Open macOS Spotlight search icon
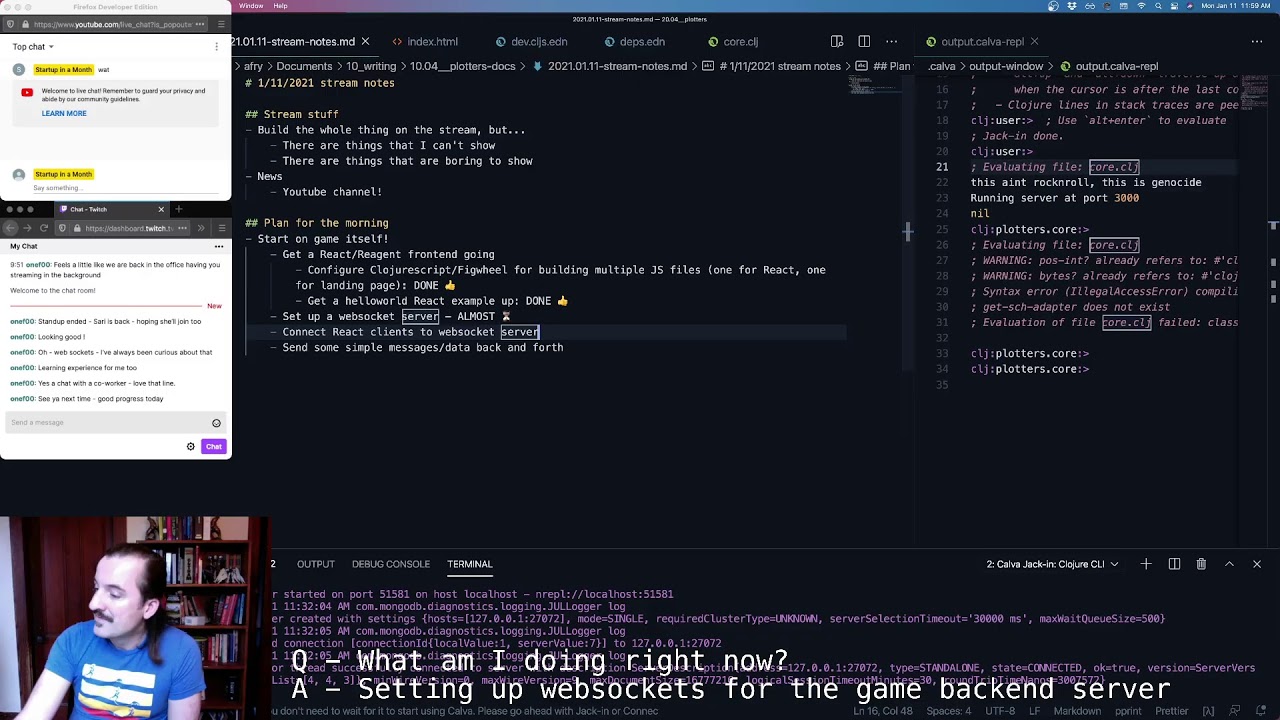The height and width of the screenshot is (720, 1280). point(1160,6)
